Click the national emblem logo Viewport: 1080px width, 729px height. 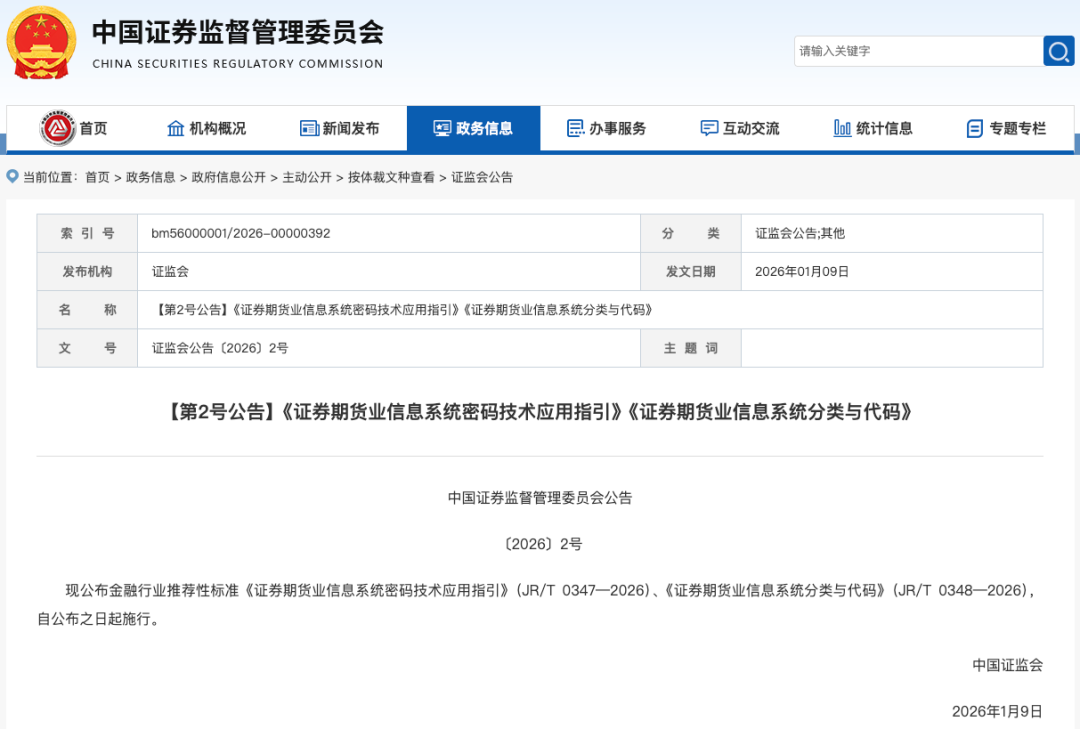(x=41, y=42)
